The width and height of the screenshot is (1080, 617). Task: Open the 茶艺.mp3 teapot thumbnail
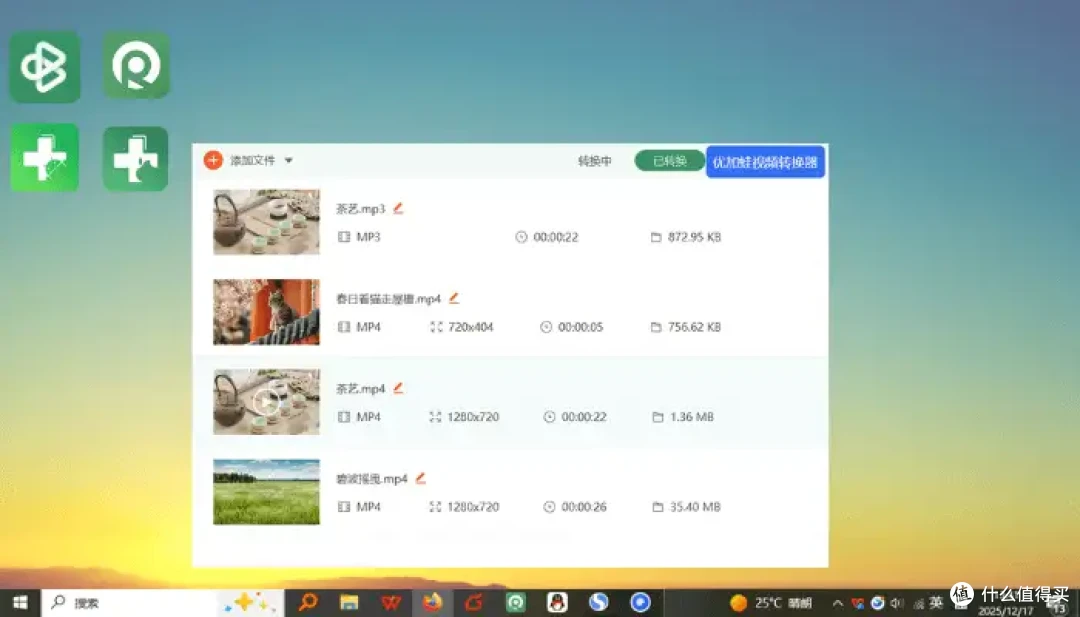[x=267, y=222]
